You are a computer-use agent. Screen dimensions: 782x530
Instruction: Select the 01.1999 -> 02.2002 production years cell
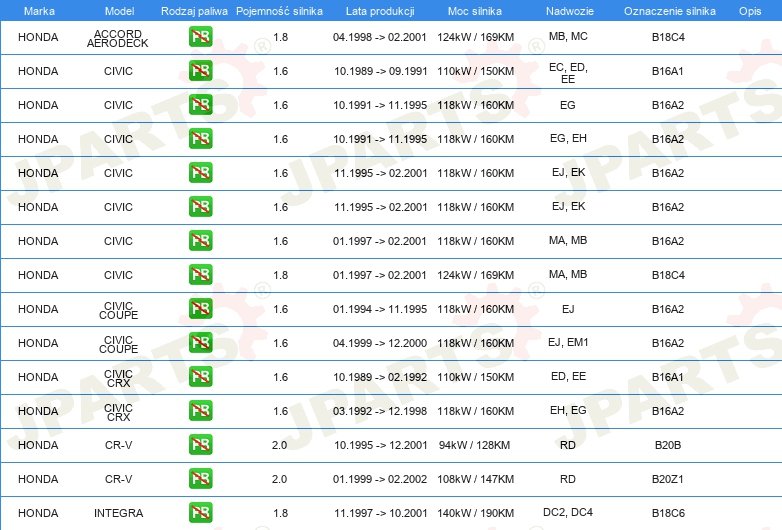(380, 479)
